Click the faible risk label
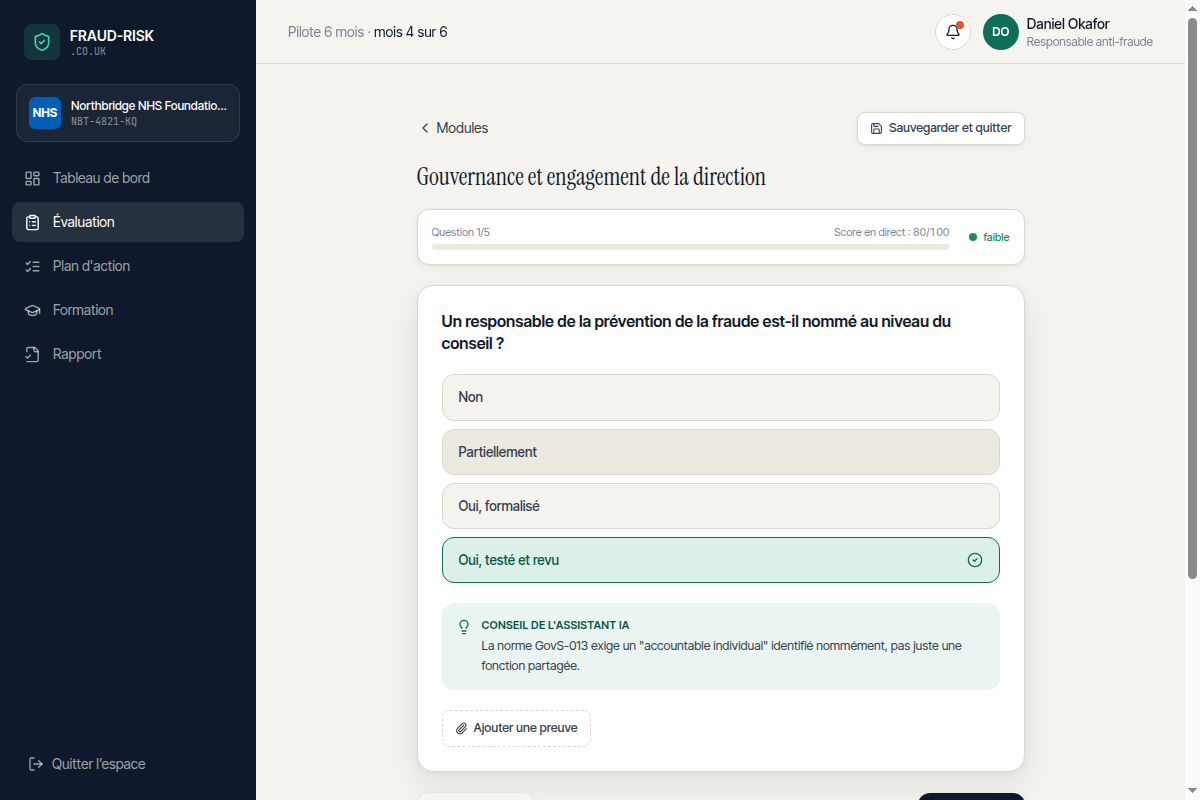Screen dimensions: 1200x800 pyautogui.click(x=996, y=237)
